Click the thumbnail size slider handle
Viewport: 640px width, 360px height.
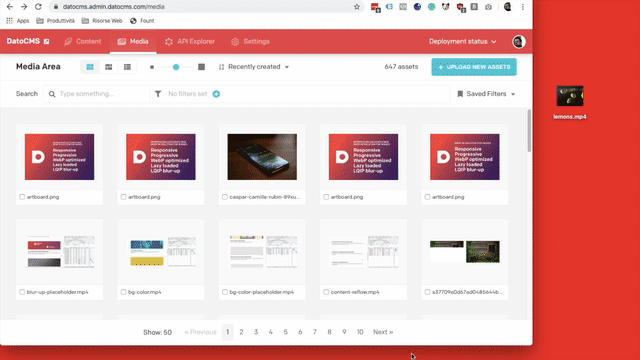click(x=176, y=67)
